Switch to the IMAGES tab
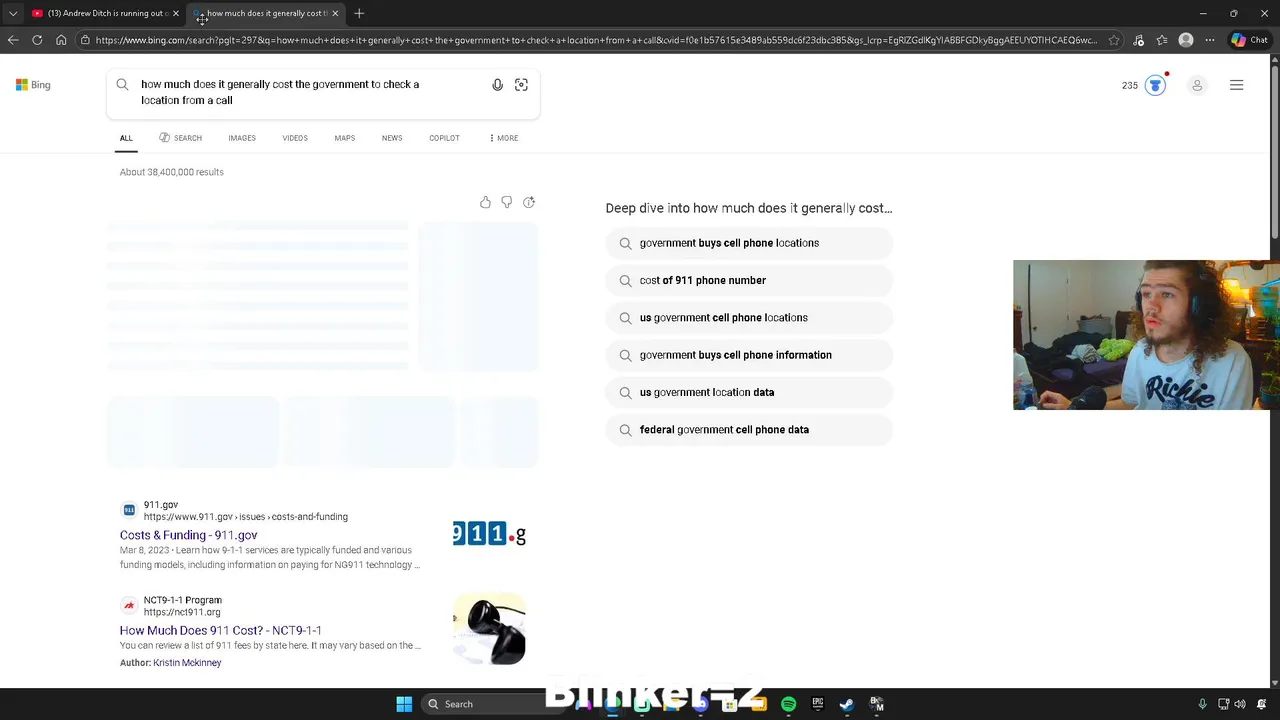This screenshot has width=1280, height=720. pos(242,138)
